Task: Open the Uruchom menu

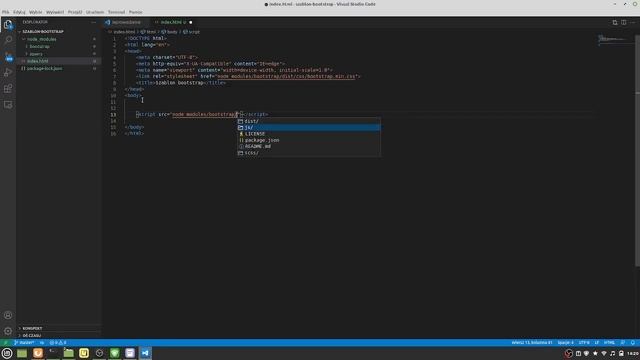Action: point(95,12)
